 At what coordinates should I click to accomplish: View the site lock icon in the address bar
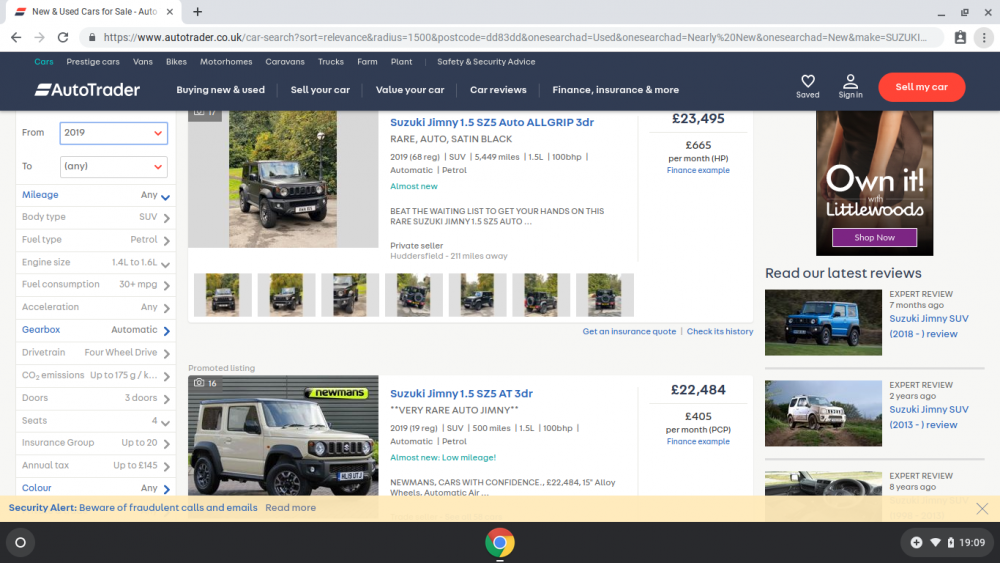coord(92,38)
